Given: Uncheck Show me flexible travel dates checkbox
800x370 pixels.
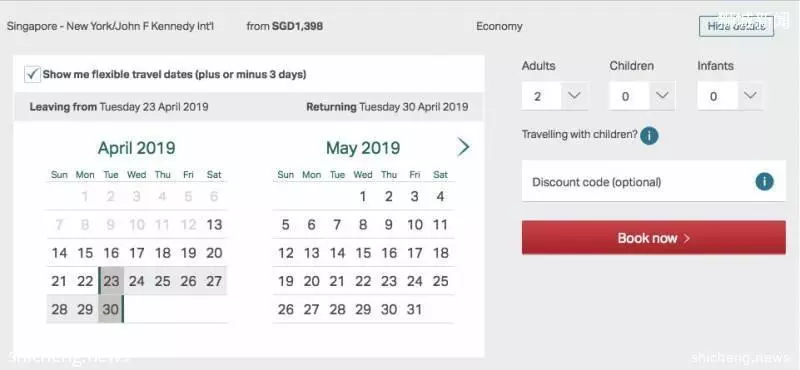Looking at the screenshot, I should coord(32,75).
